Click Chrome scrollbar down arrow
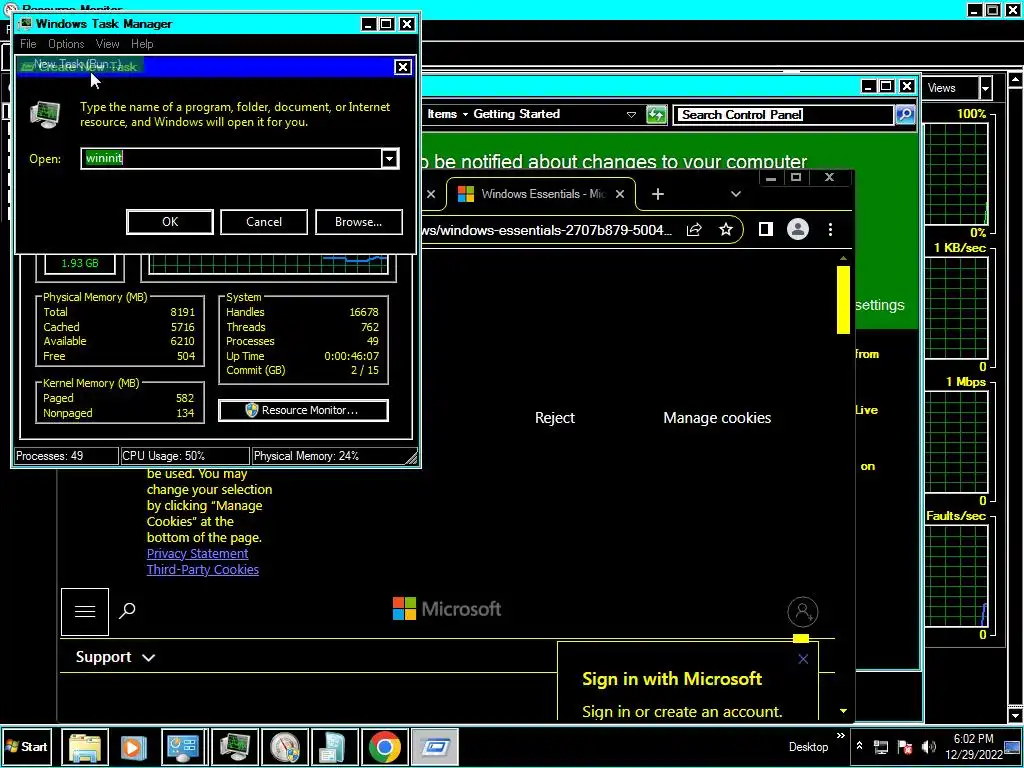This screenshot has height=768, width=1024. (x=843, y=711)
